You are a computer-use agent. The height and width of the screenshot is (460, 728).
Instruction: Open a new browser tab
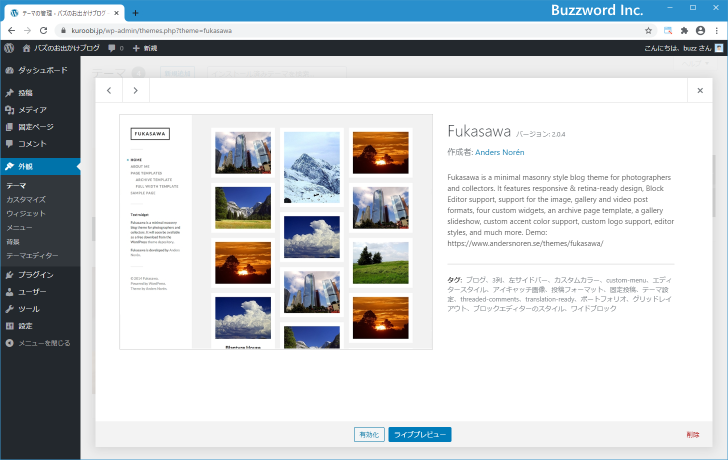point(135,13)
